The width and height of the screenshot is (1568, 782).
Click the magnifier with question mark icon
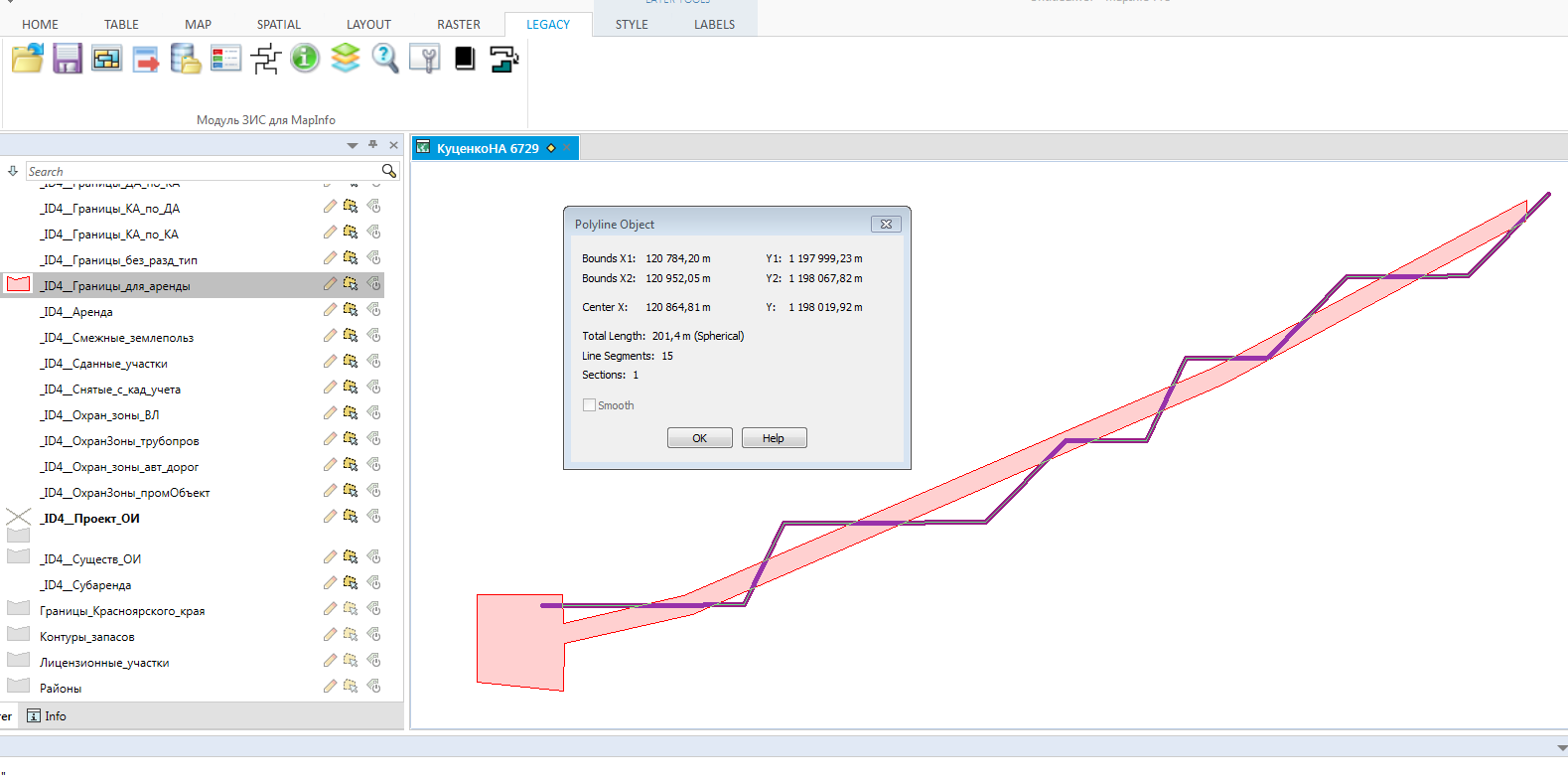pyautogui.click(x=385, y=59)
